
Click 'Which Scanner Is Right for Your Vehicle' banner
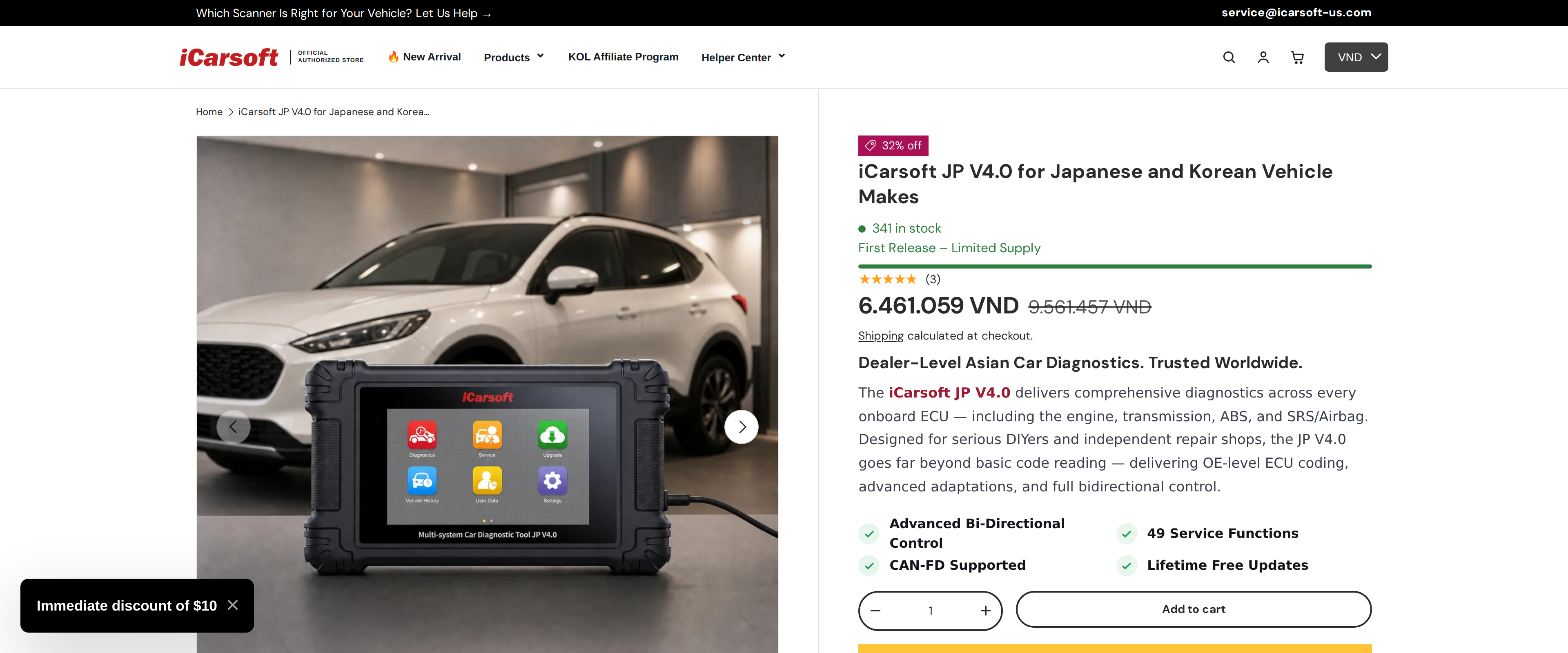343,13
